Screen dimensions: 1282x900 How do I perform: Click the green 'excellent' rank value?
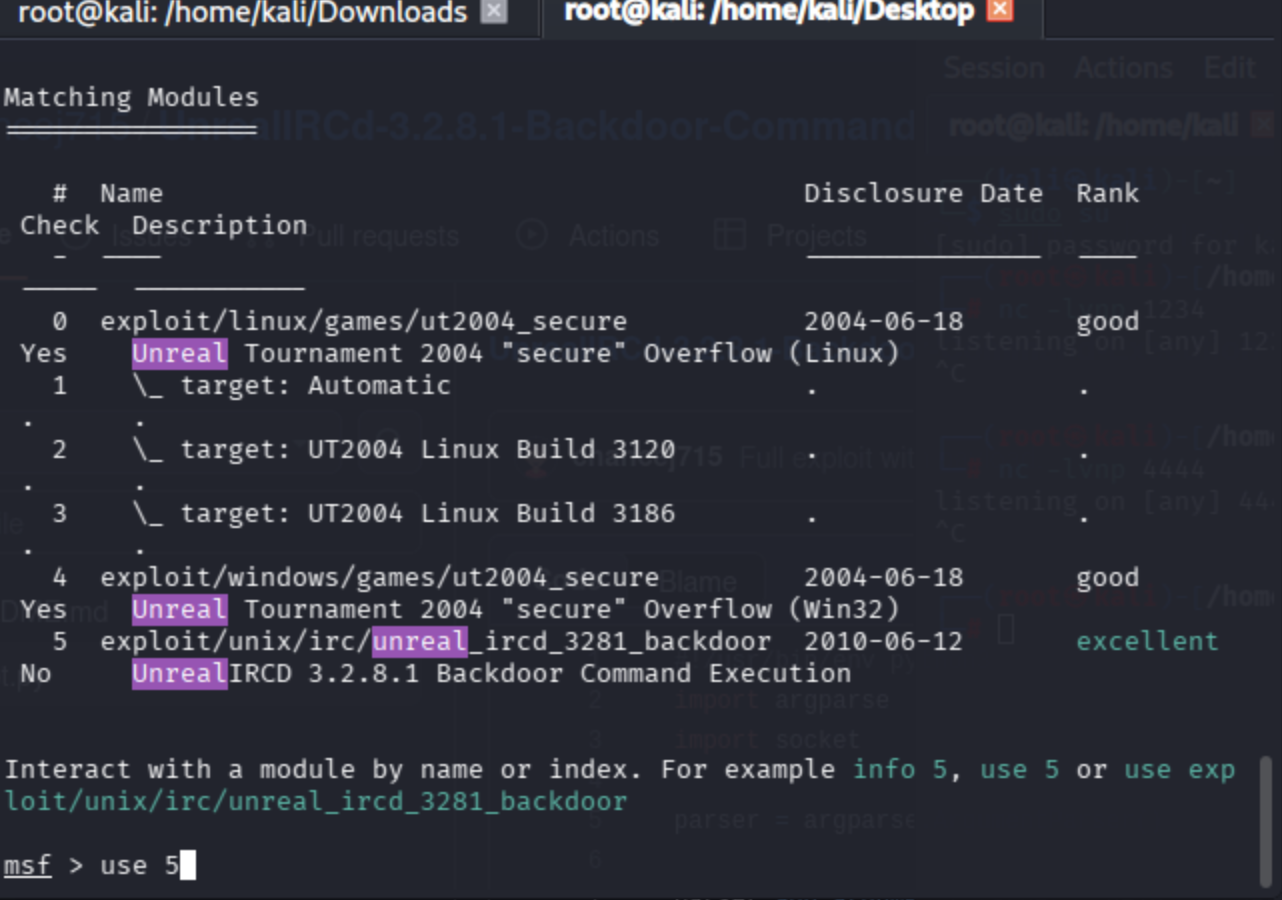coord(1147,642)
